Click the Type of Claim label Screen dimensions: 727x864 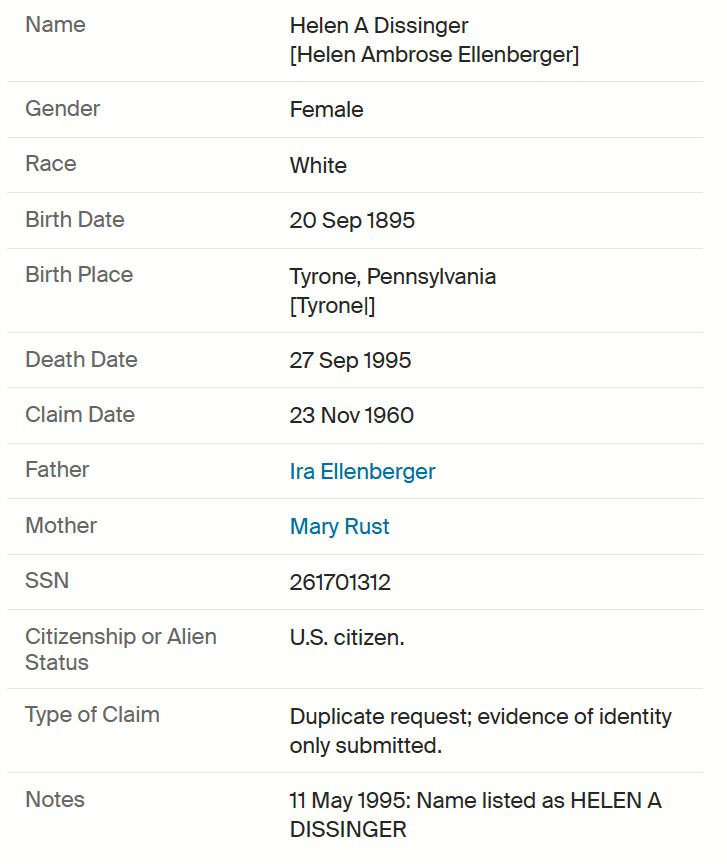[x=92, y=715]
